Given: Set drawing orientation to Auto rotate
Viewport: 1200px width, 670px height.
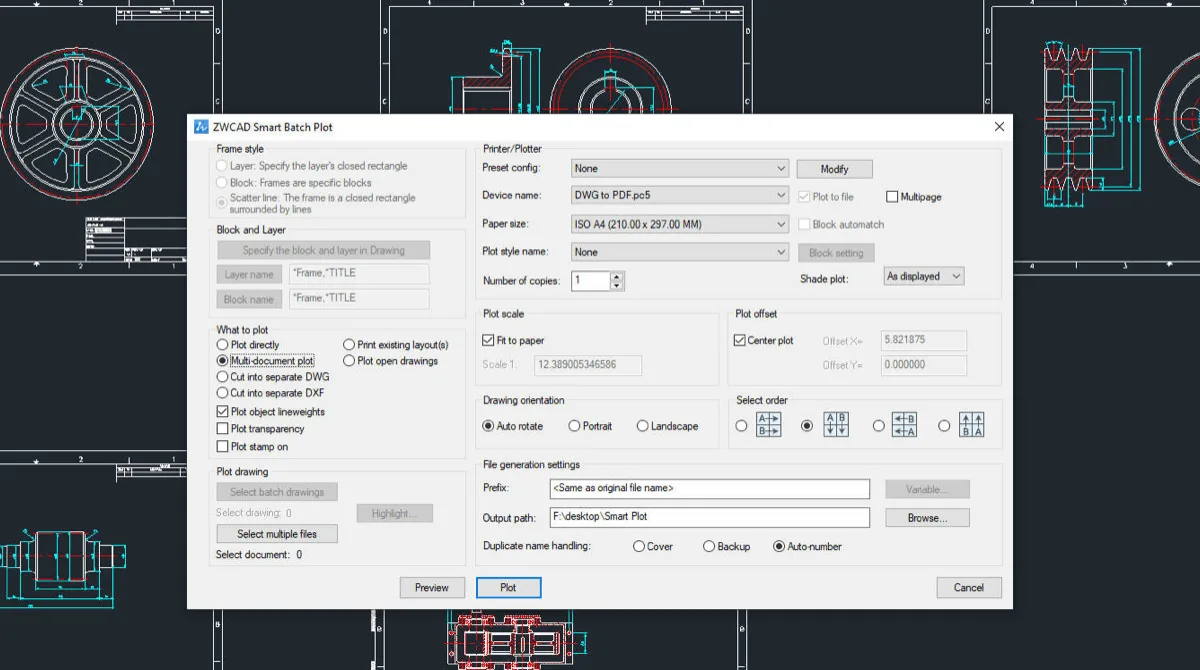Looking at the screenshot, I should coord(488,426).
